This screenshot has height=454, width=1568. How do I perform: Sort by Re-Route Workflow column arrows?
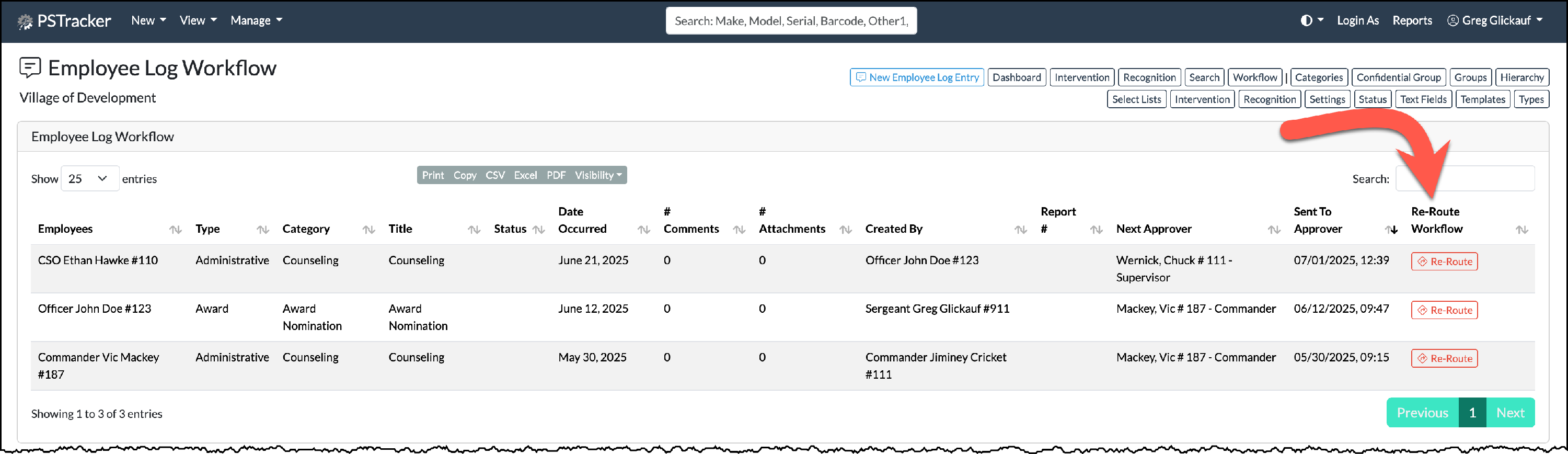(x=1521, y=230)
